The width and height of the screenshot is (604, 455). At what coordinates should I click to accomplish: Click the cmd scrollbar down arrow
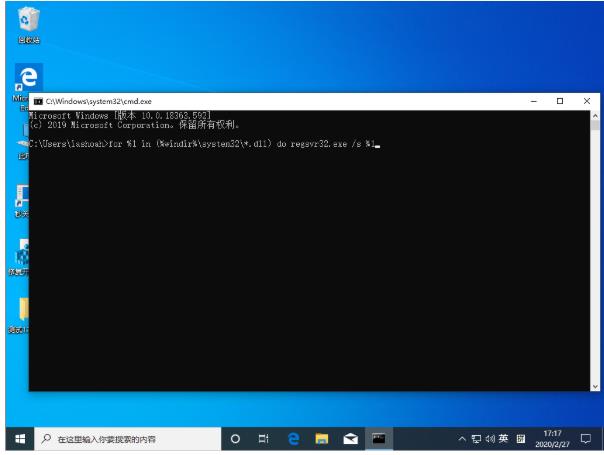(x=595, y=386)
